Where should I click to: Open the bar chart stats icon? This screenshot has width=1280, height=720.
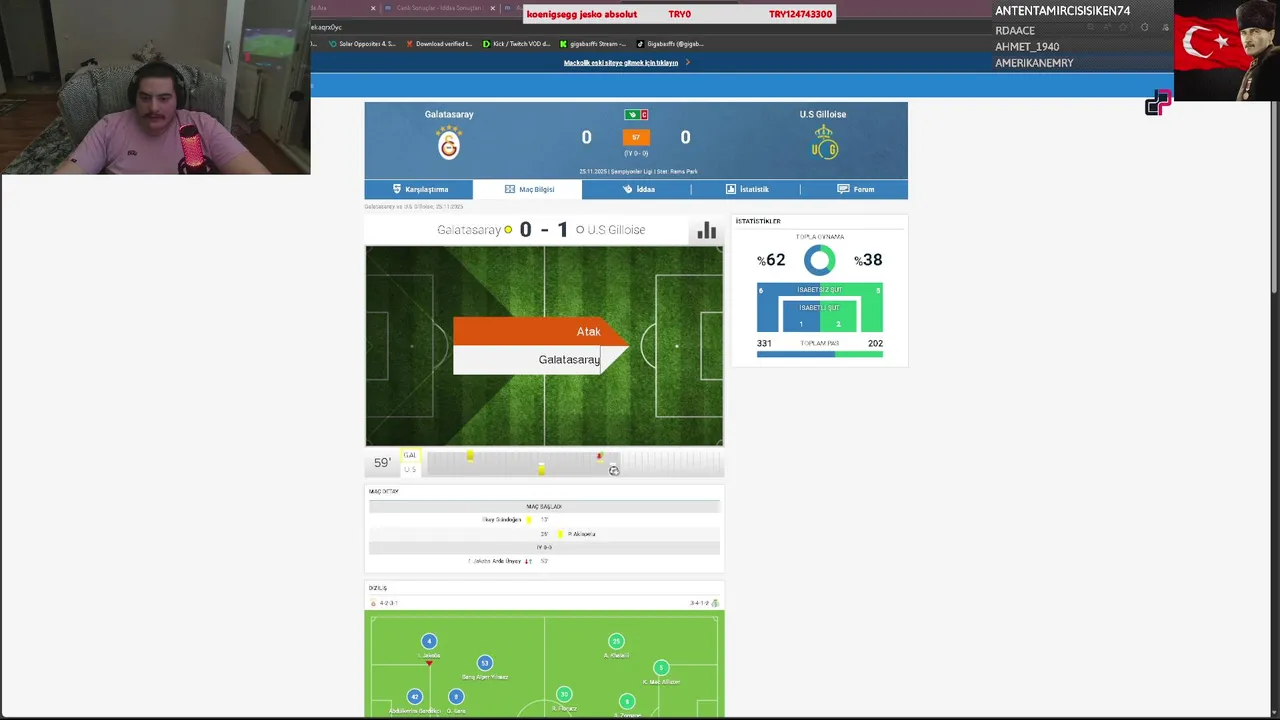[x=707, y=231]
